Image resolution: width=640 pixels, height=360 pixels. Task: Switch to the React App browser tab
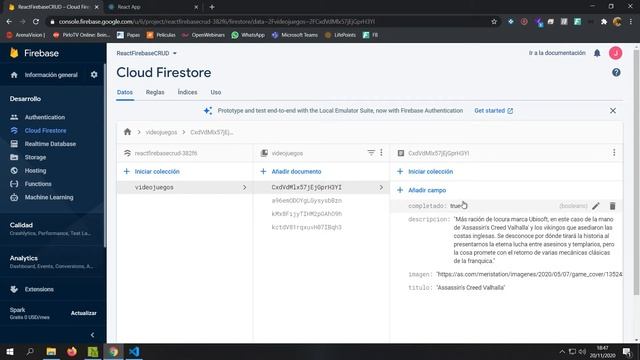coord(152,7)
